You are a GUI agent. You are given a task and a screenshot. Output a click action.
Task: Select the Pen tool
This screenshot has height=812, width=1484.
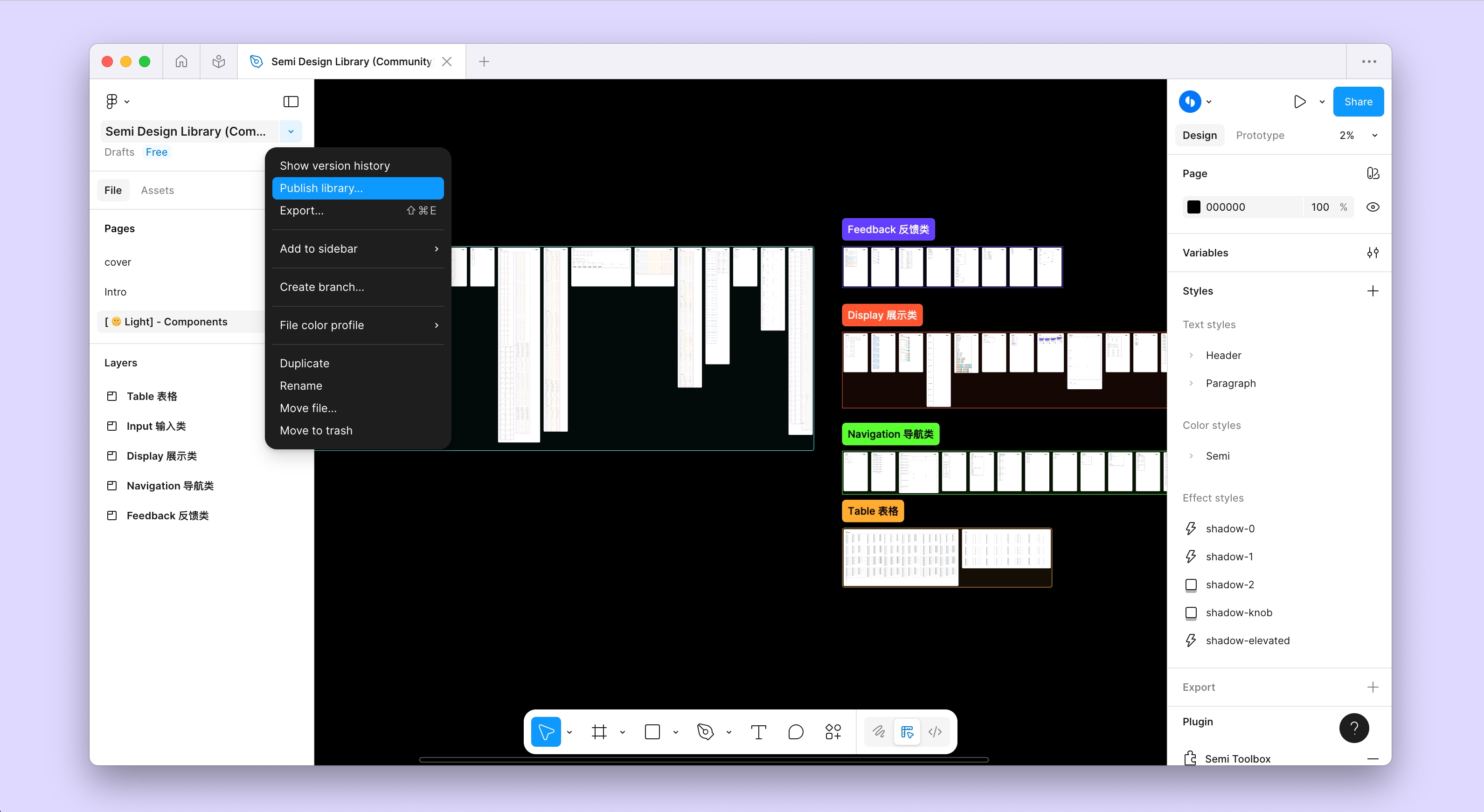pos(705,731)
